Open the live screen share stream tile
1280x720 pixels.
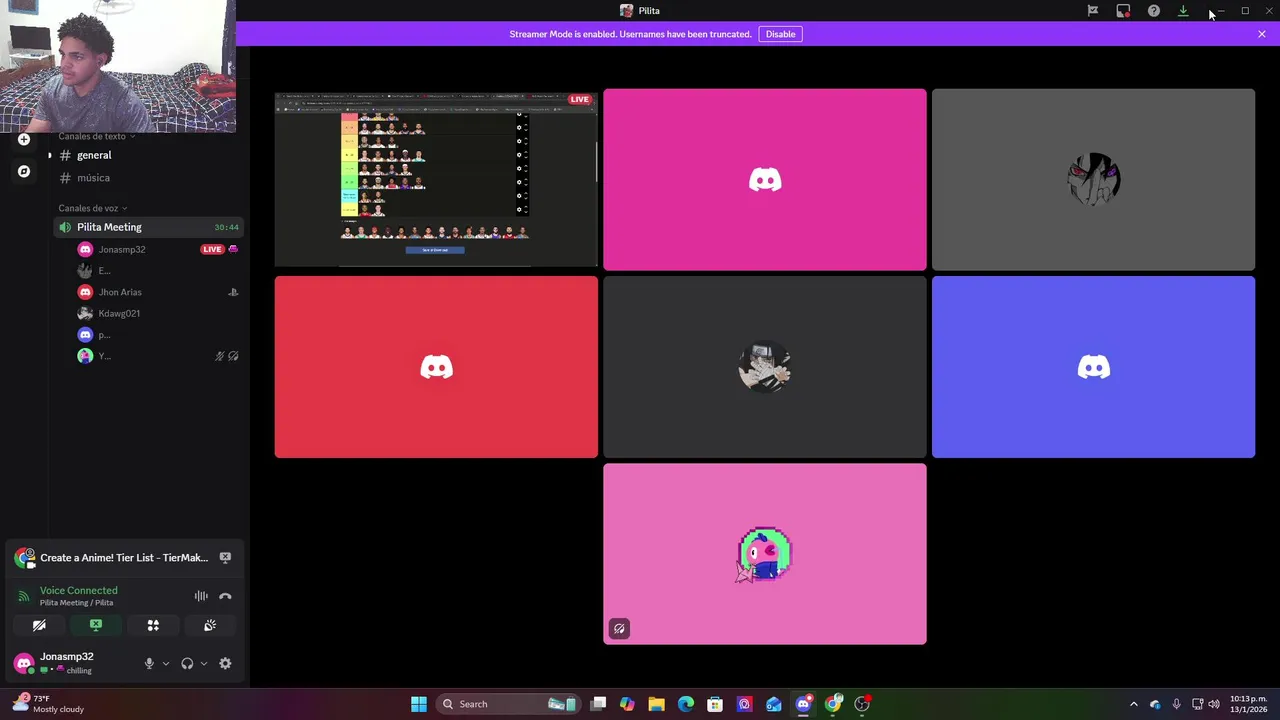click(436, 180)
